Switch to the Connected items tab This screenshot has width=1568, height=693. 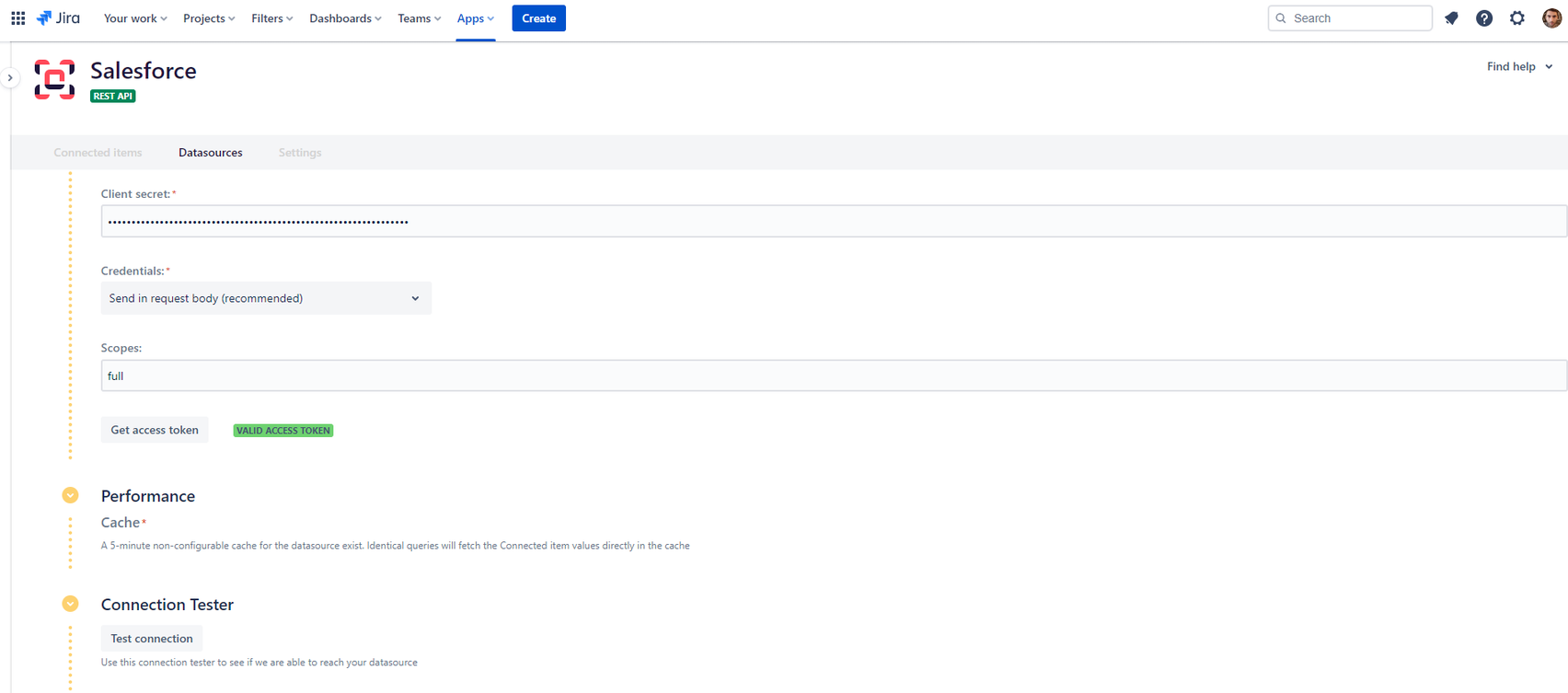98,153
